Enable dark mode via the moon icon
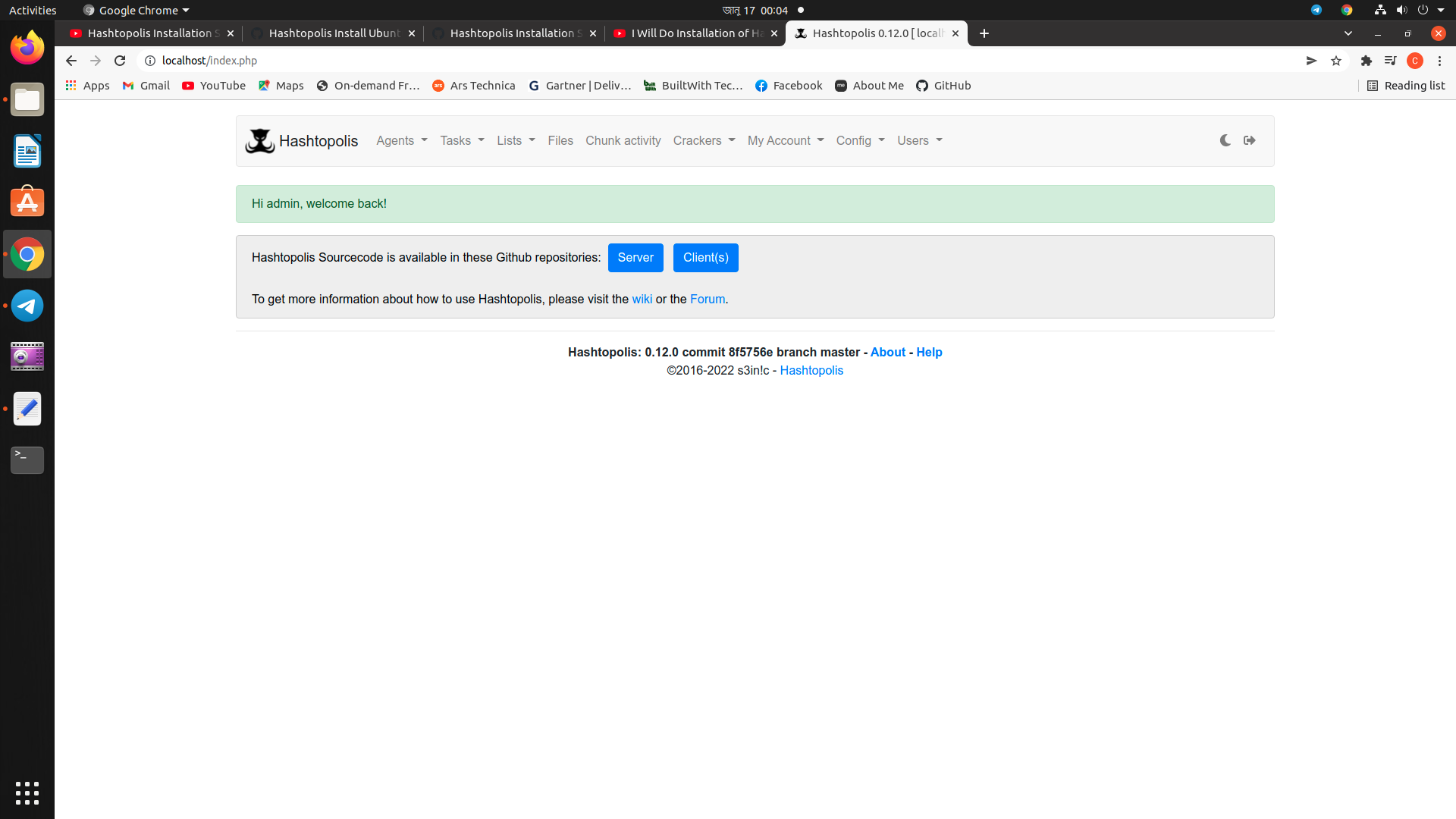Viewport: 1456px width, 819px height. [x=1225, y=140]
